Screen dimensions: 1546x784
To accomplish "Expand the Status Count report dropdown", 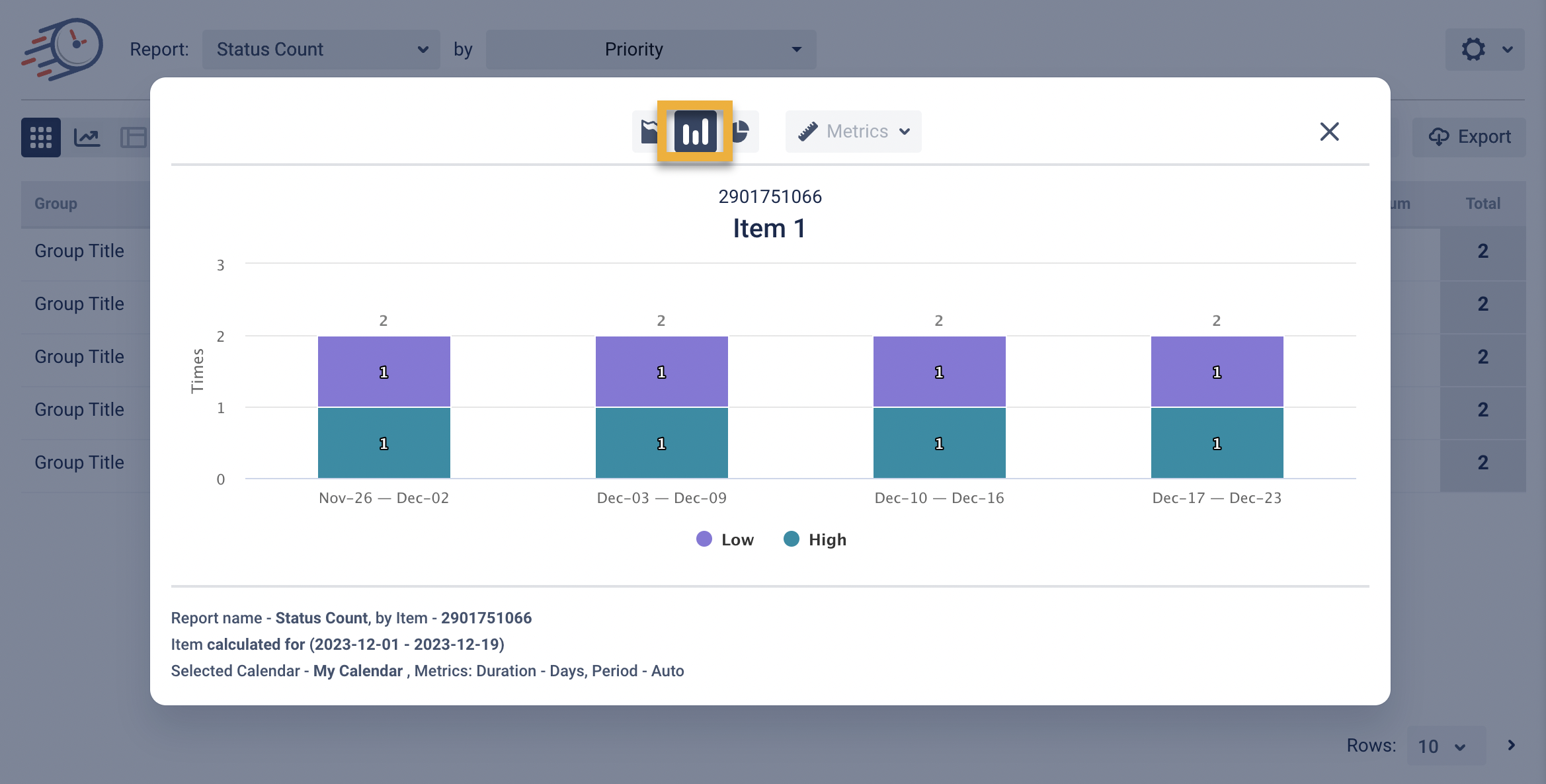I will click(x=321, y=50).
